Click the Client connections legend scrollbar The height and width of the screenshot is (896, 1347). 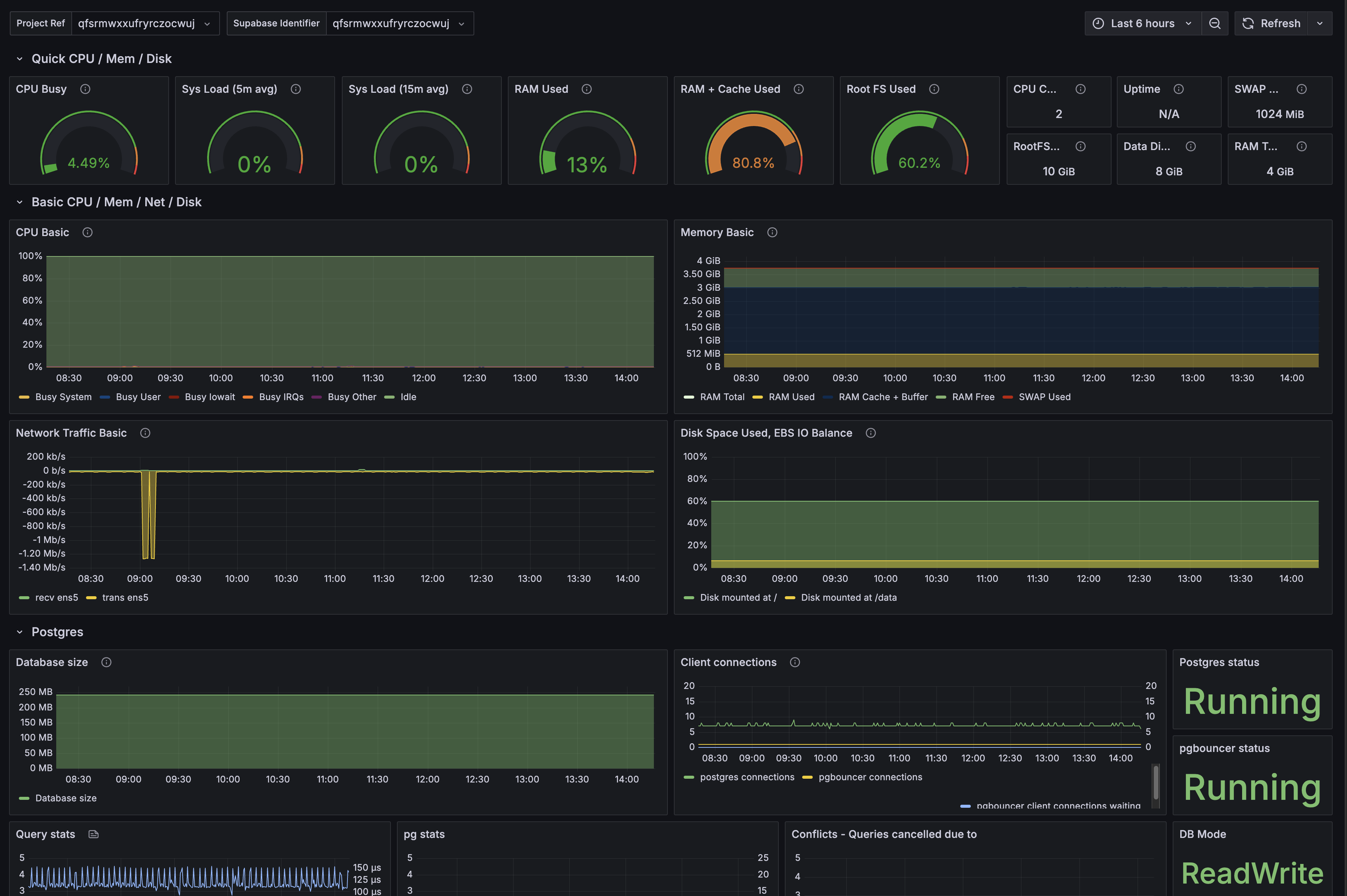click(1155, 783)
